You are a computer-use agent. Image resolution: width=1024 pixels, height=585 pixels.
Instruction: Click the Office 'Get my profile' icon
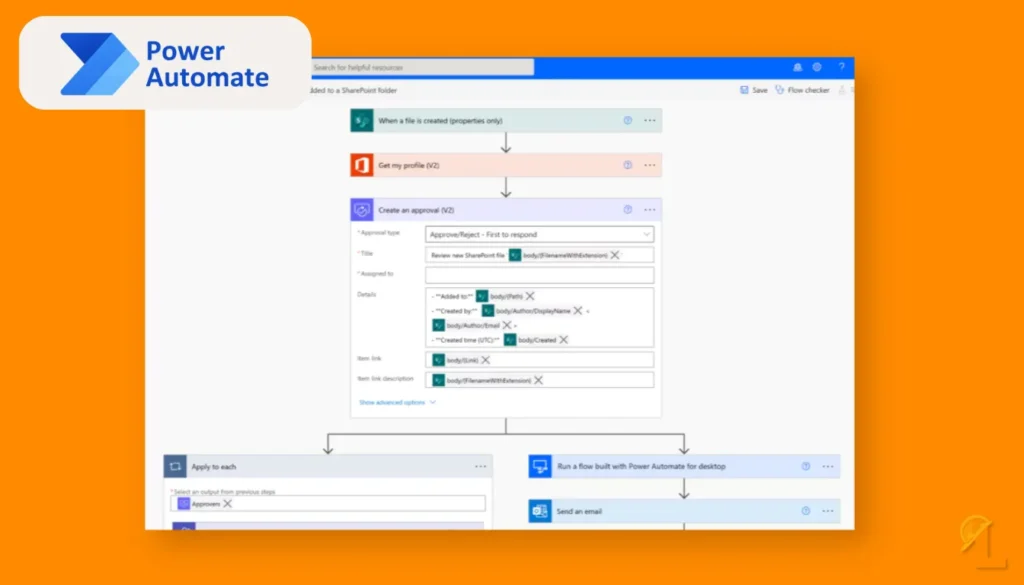[x=362, y=165]
